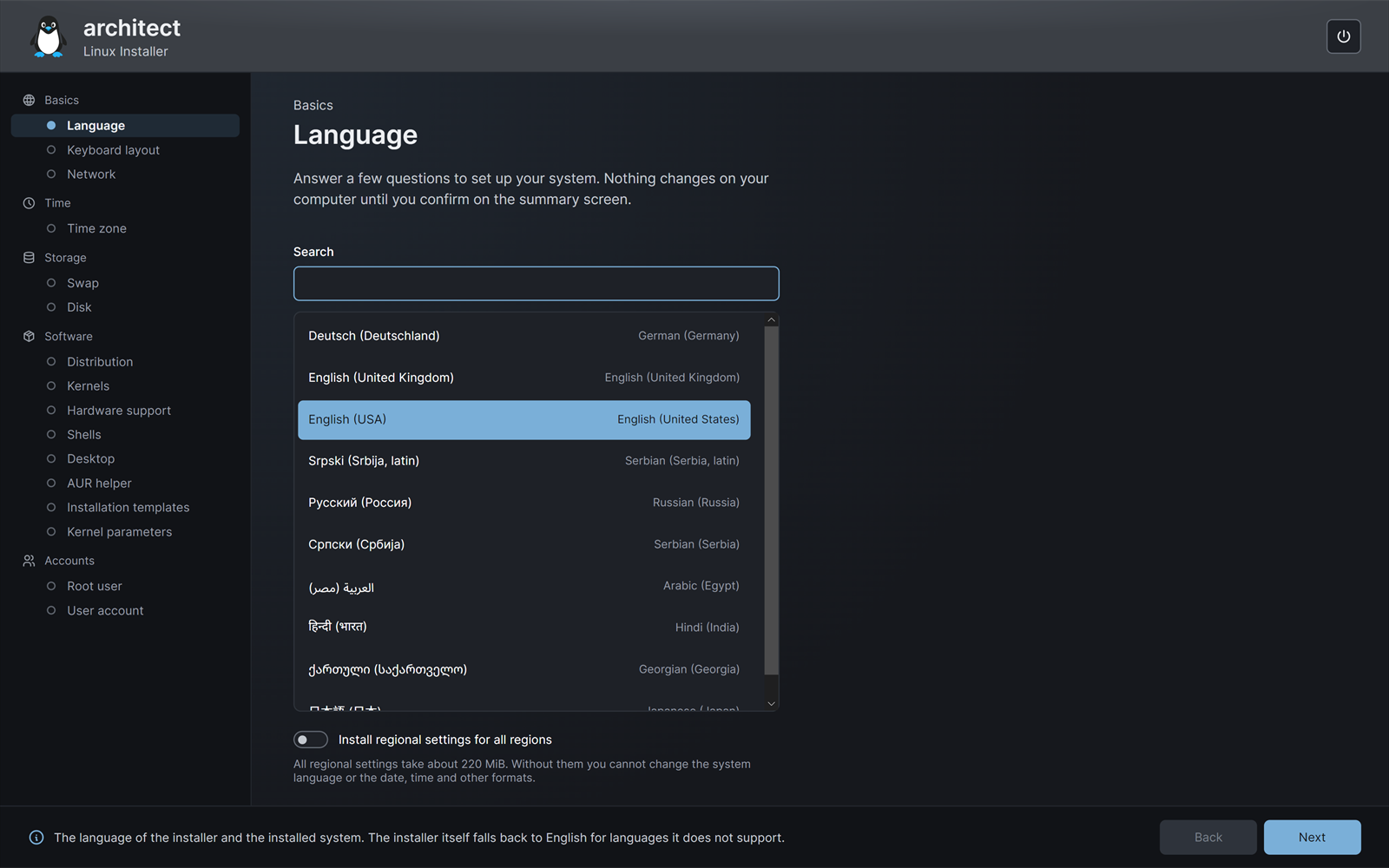1389x868 pixels.
Task: Open the Keyboard layout step
Action: [125, 150]
